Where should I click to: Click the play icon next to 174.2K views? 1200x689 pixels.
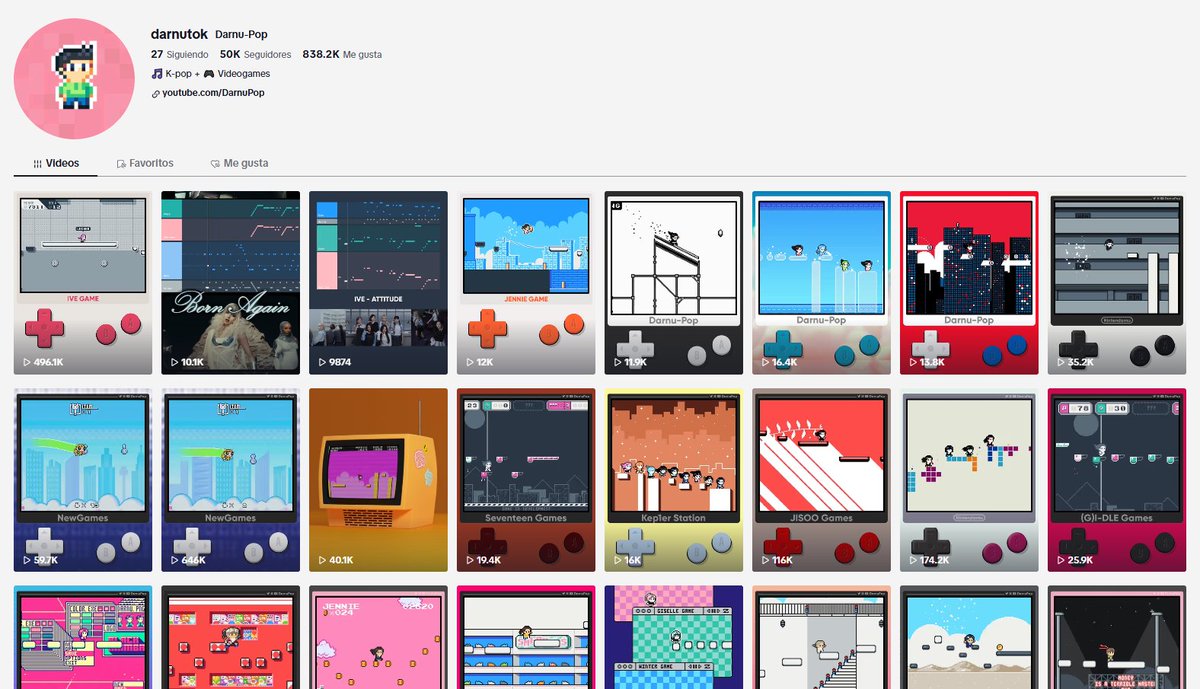914,560
